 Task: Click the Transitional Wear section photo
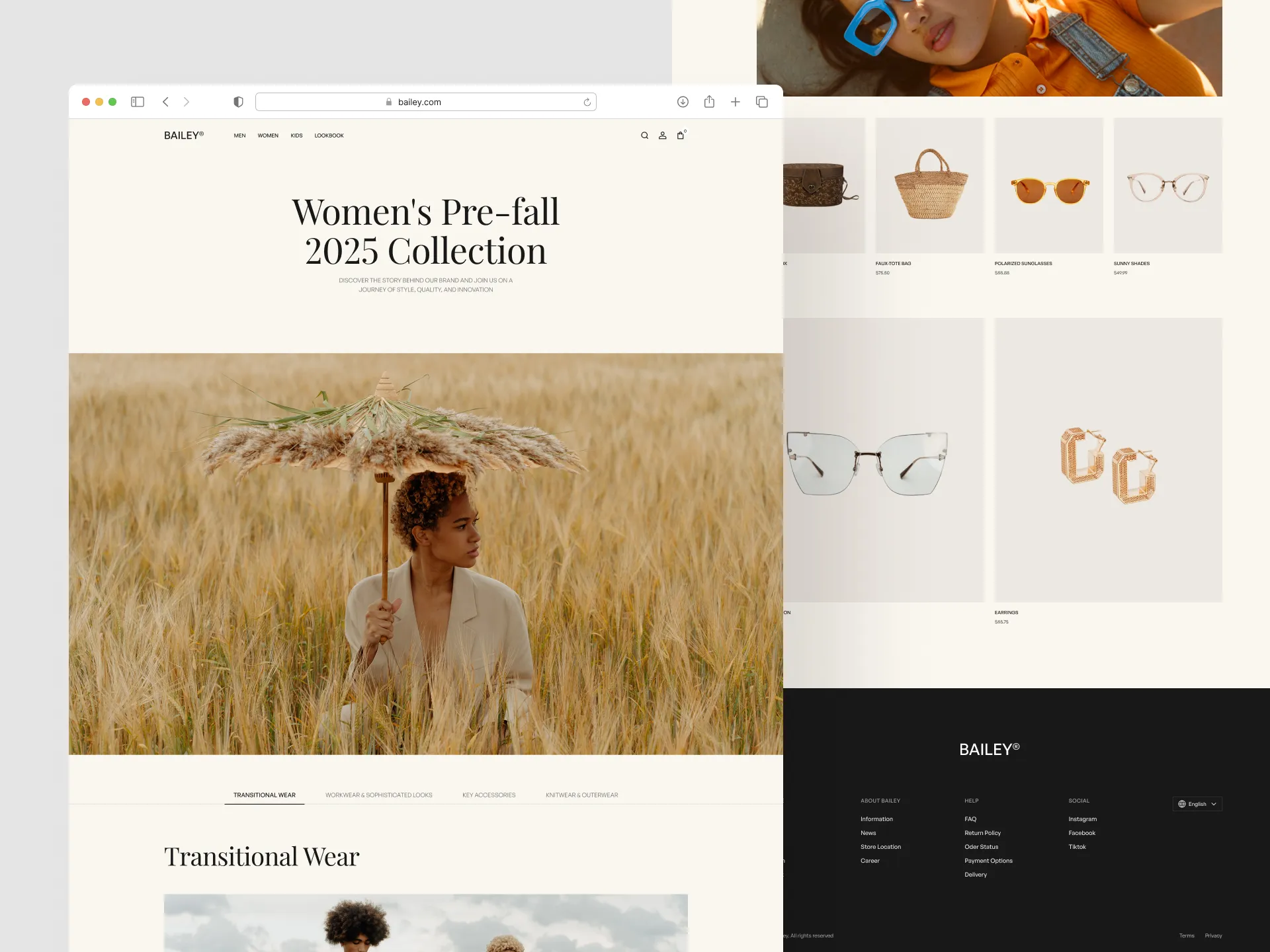(426, 923)
